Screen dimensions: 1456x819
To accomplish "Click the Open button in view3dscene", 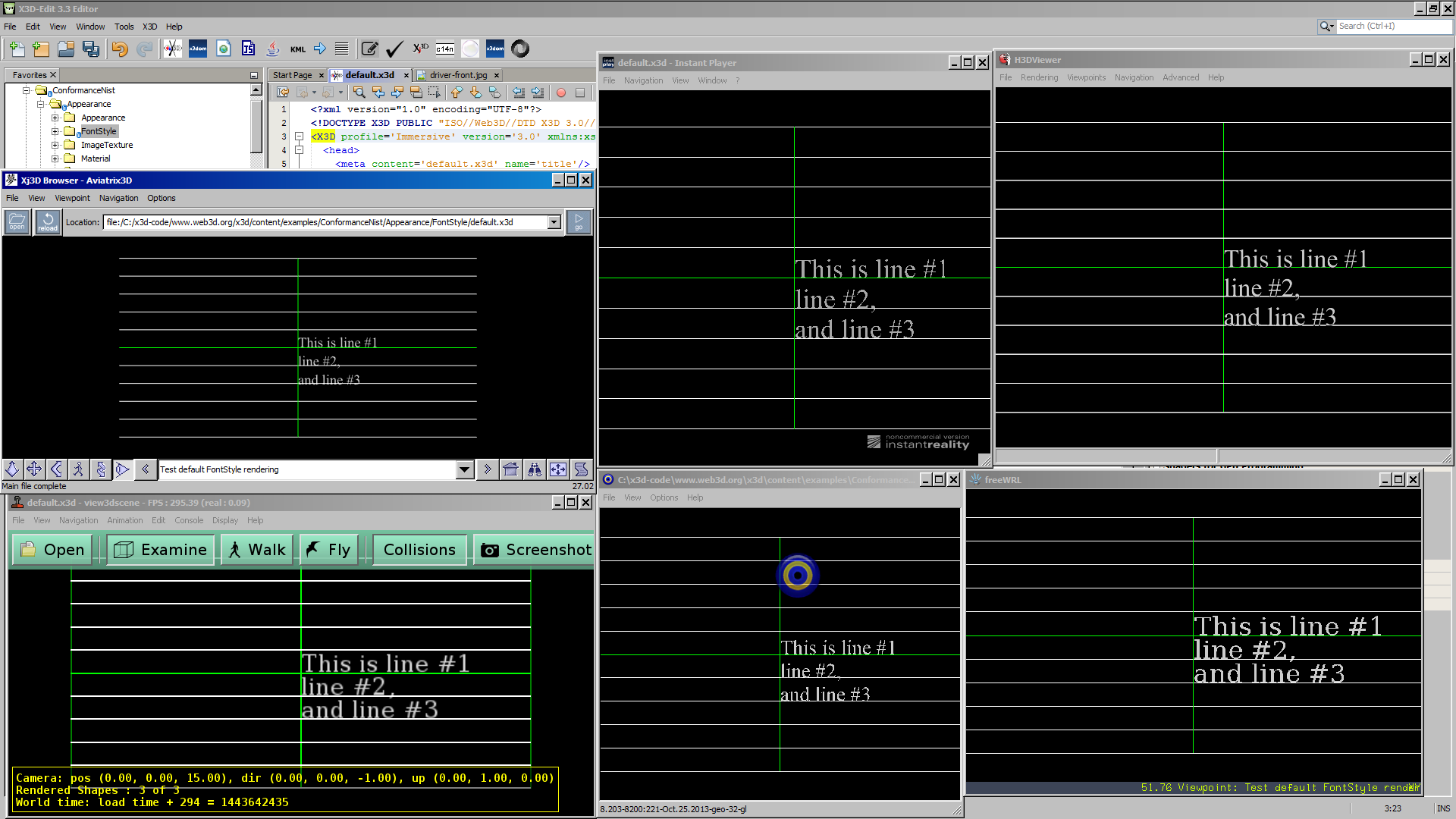I will [x=52, y=550].
